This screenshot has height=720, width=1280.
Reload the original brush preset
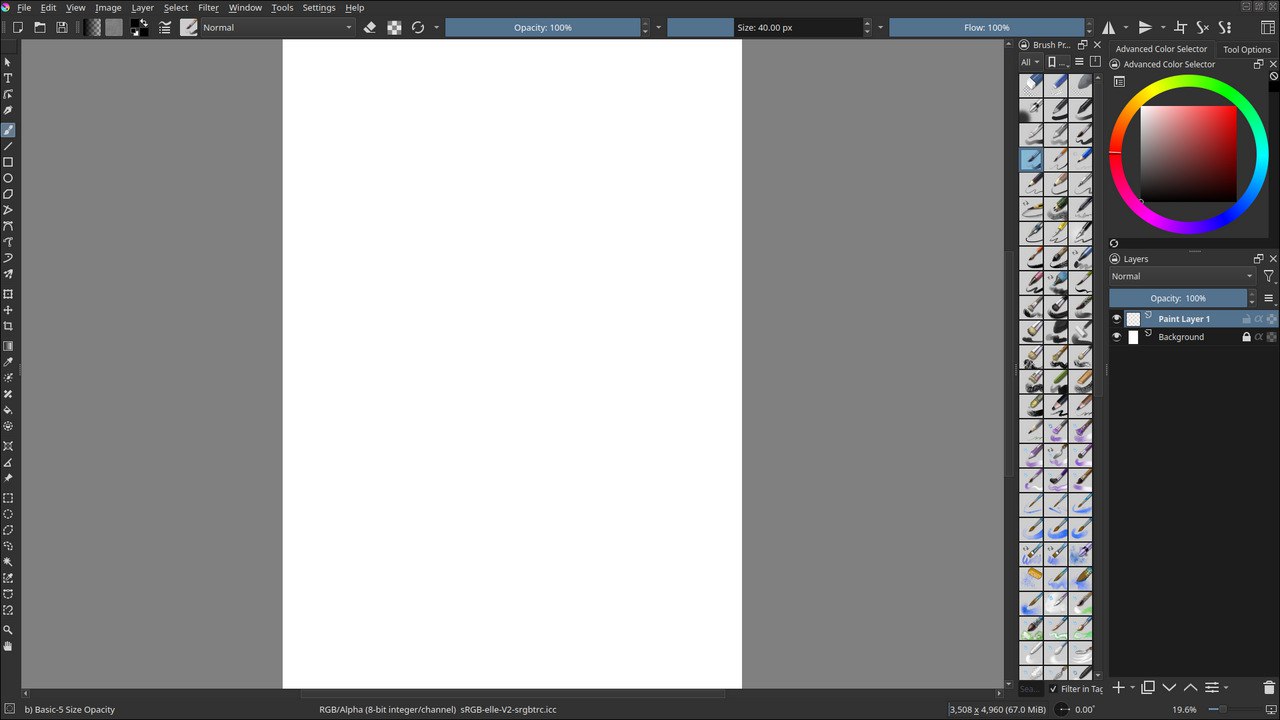click(418, 28)
